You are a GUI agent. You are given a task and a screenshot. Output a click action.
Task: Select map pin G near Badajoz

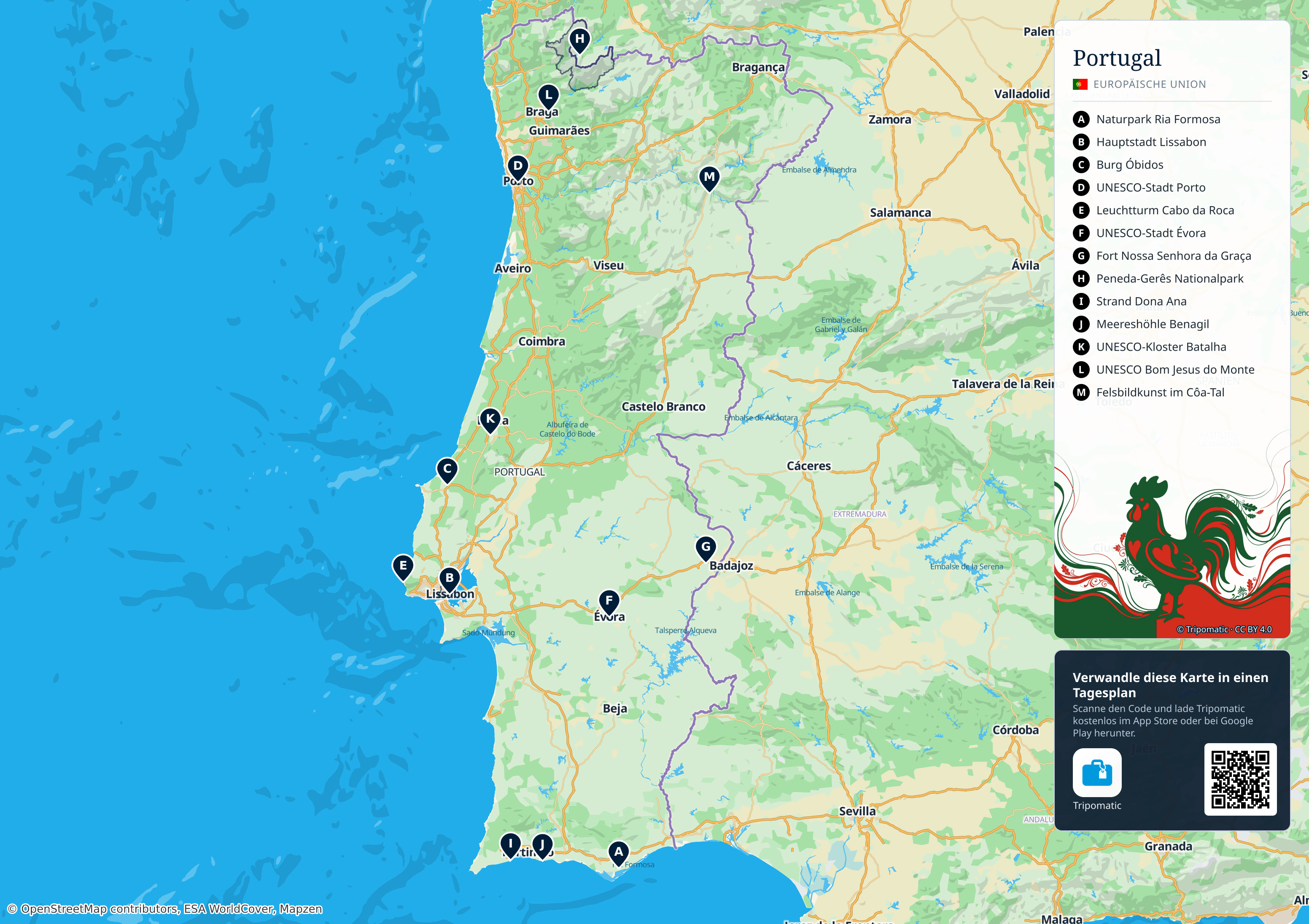coord(706,548)
